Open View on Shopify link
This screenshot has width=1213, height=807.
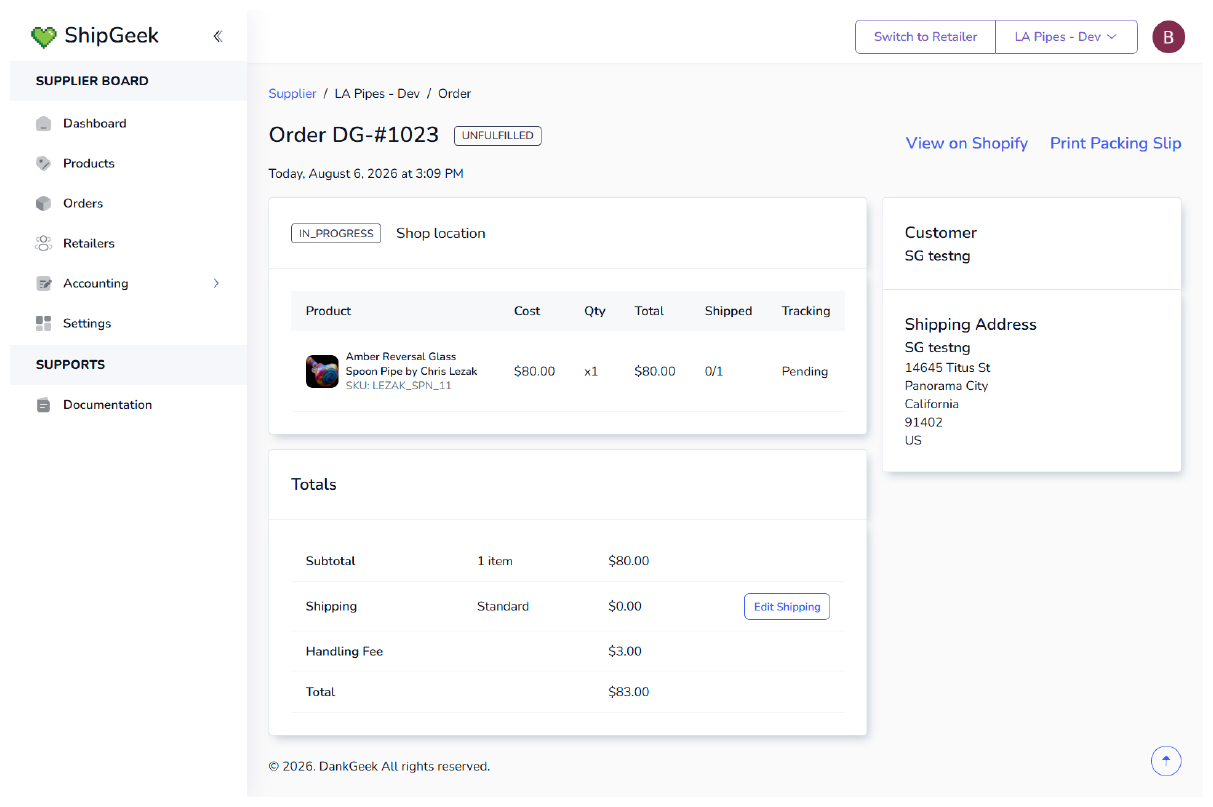point(966,143)
